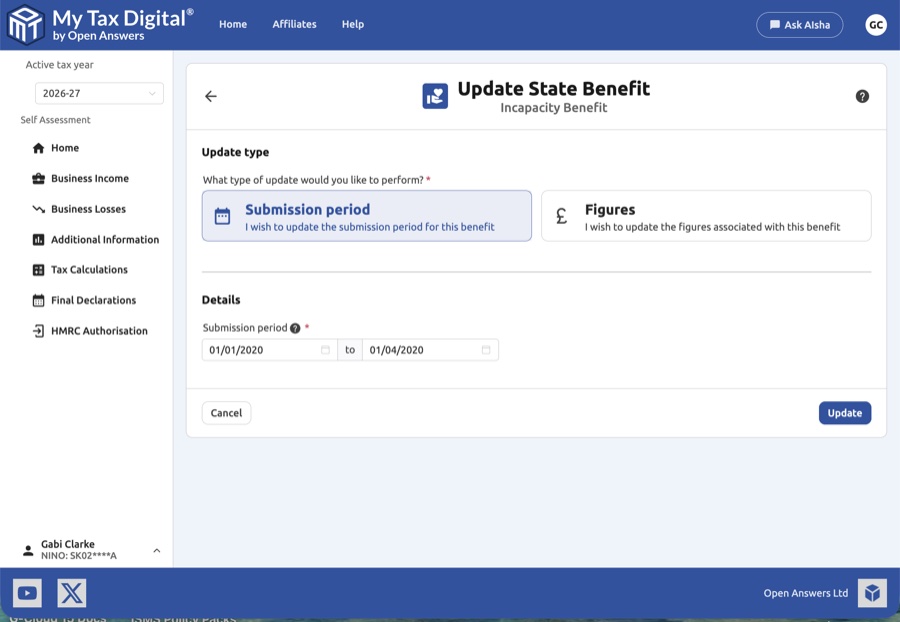Select Business Income in the sidebar
Viewport: 900px width, 622px height.
point(88,178)
